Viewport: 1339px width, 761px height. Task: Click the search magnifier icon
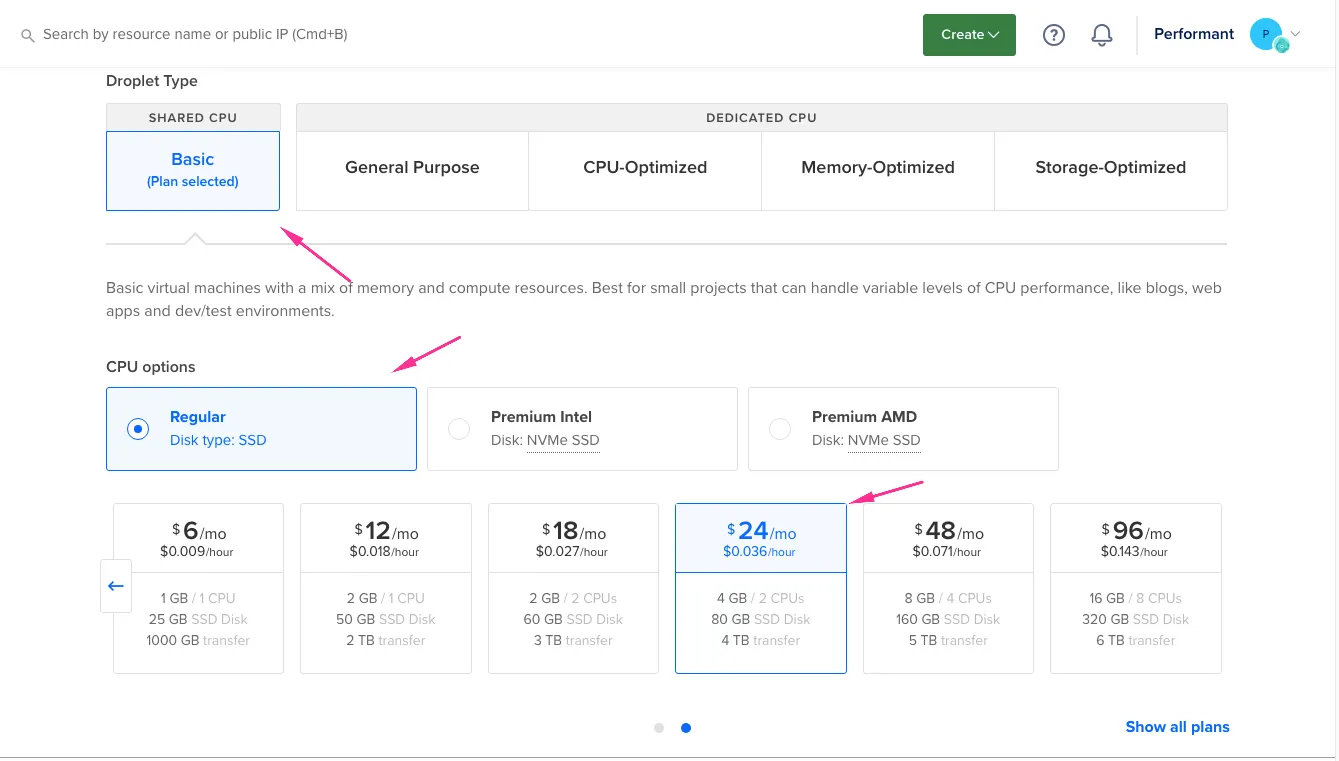coord(28,35)
